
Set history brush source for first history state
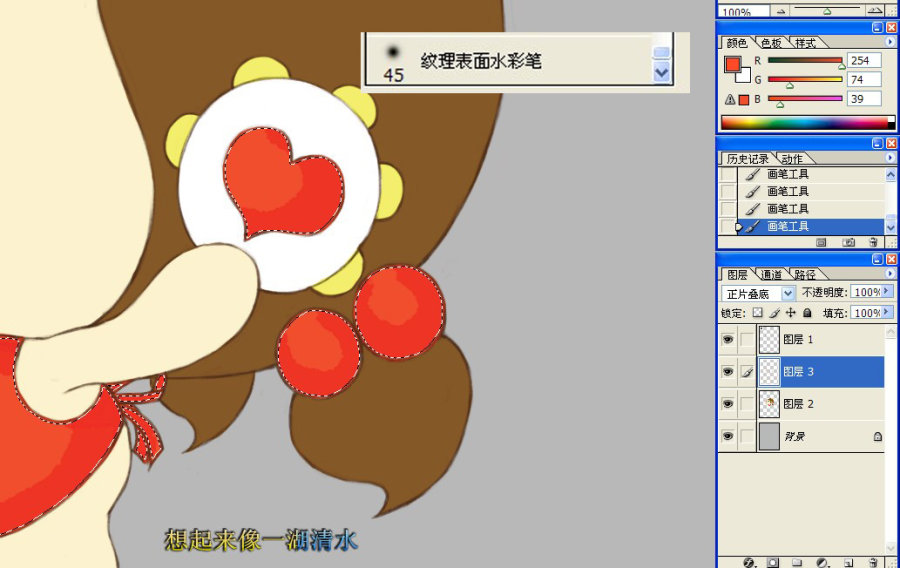pyautogui.click(x=727, y=174)
